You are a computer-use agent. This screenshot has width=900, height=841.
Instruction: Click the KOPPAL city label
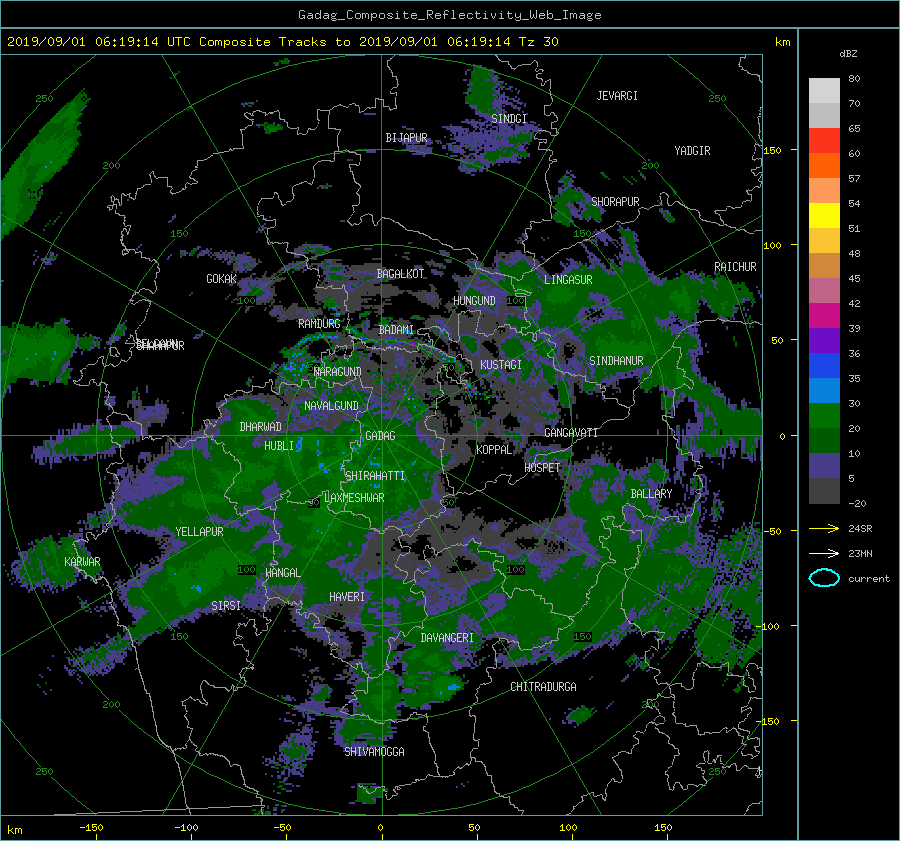tap(494, 449)
